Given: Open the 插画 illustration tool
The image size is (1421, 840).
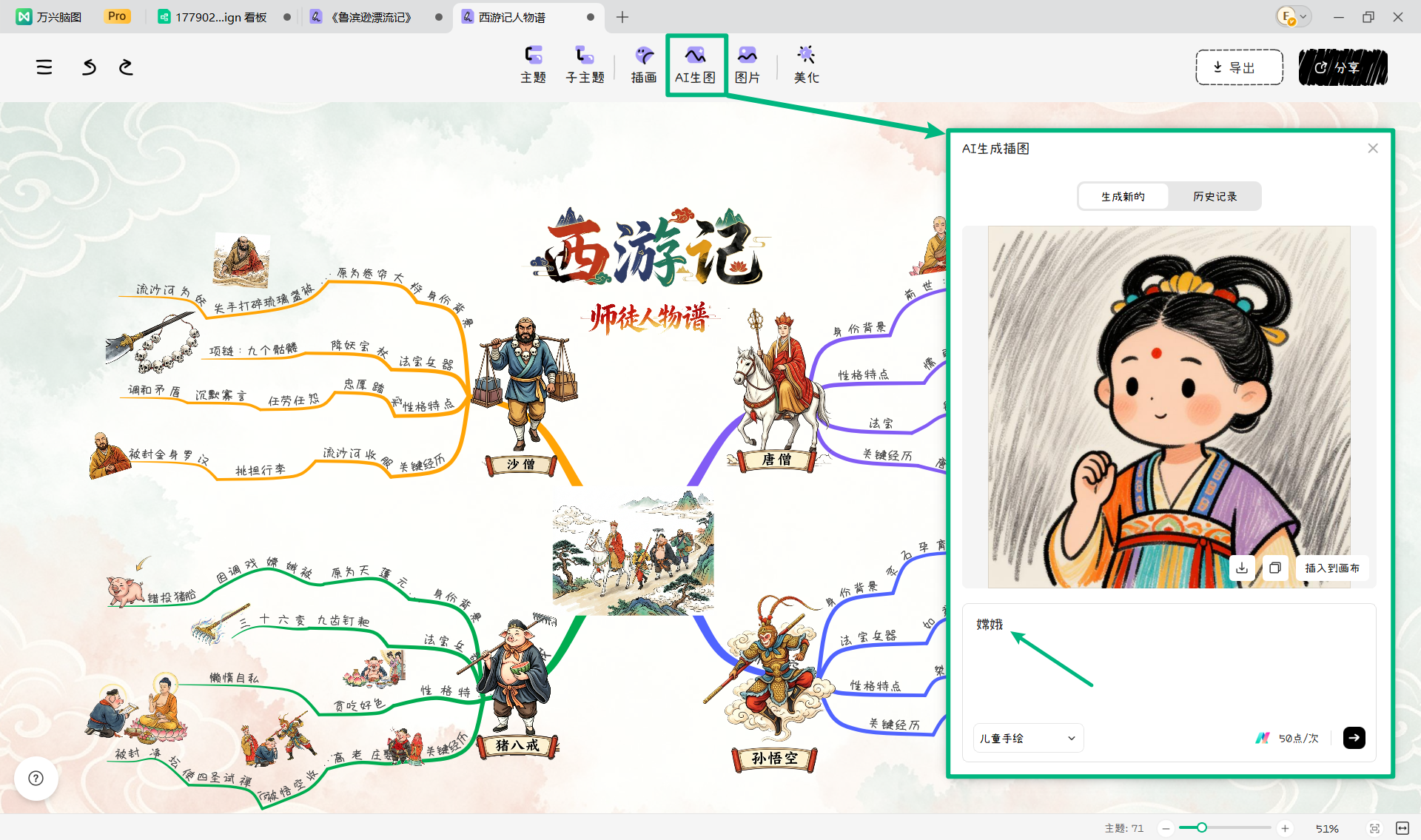Looking at the screenshot, I should coord(644,65).
